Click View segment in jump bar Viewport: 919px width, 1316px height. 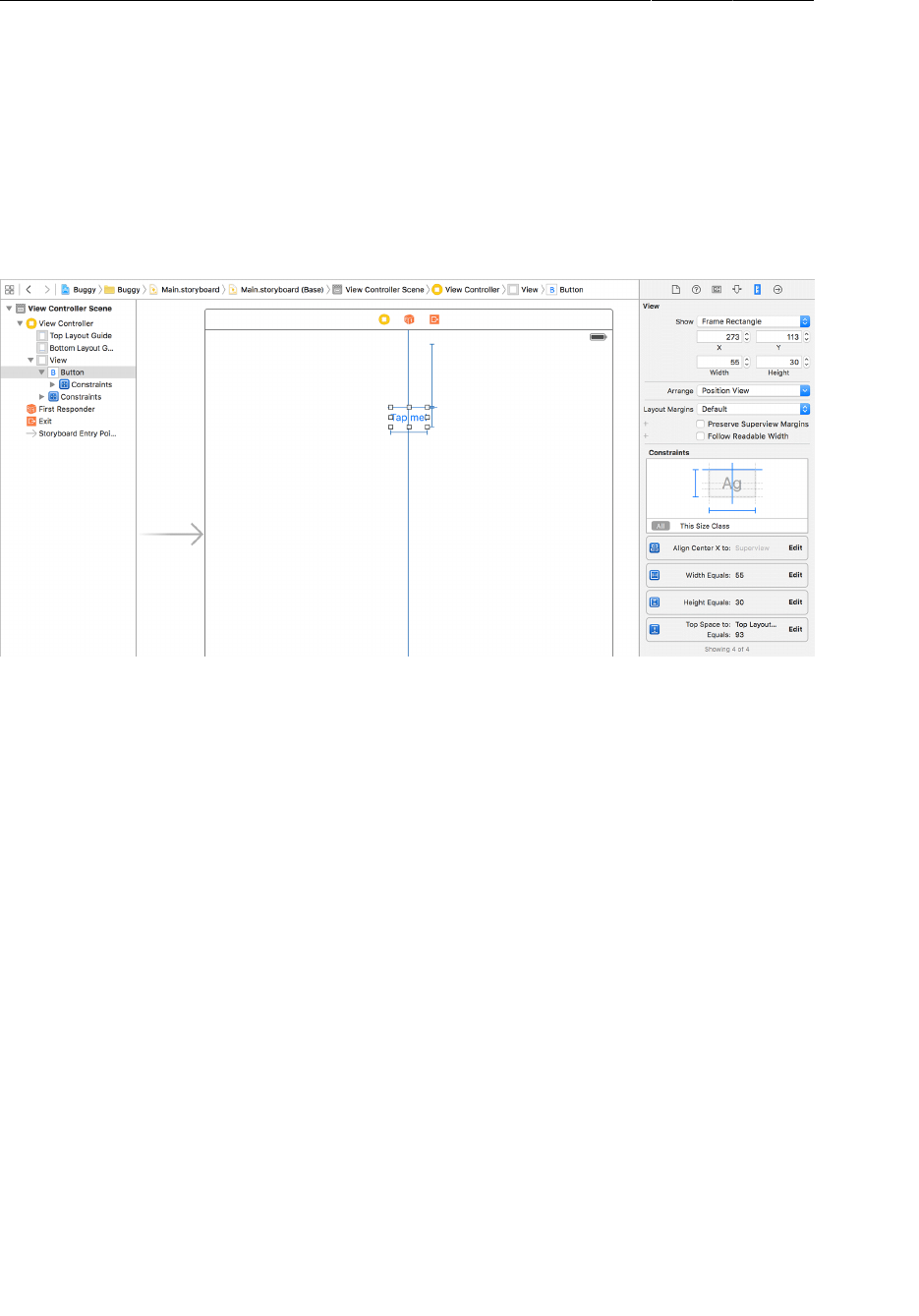524,290
